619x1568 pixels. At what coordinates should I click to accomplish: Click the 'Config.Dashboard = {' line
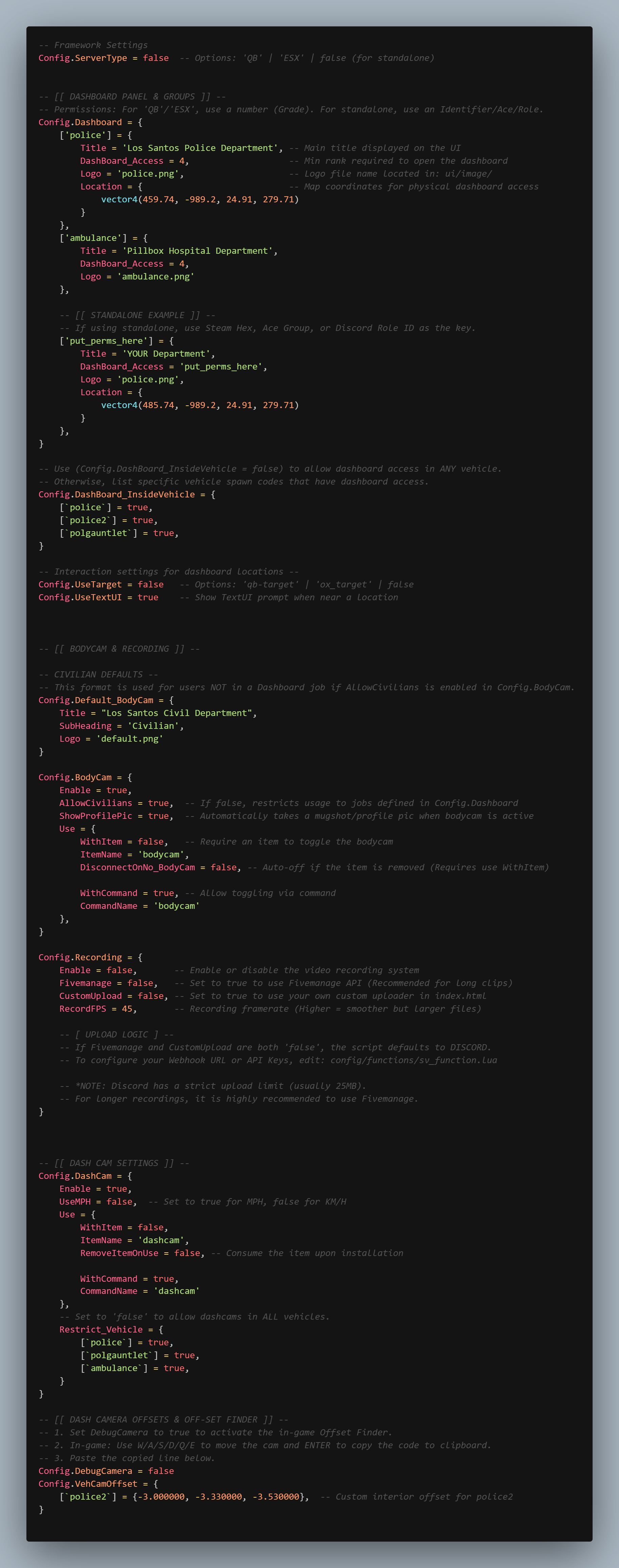click(90, 122)
